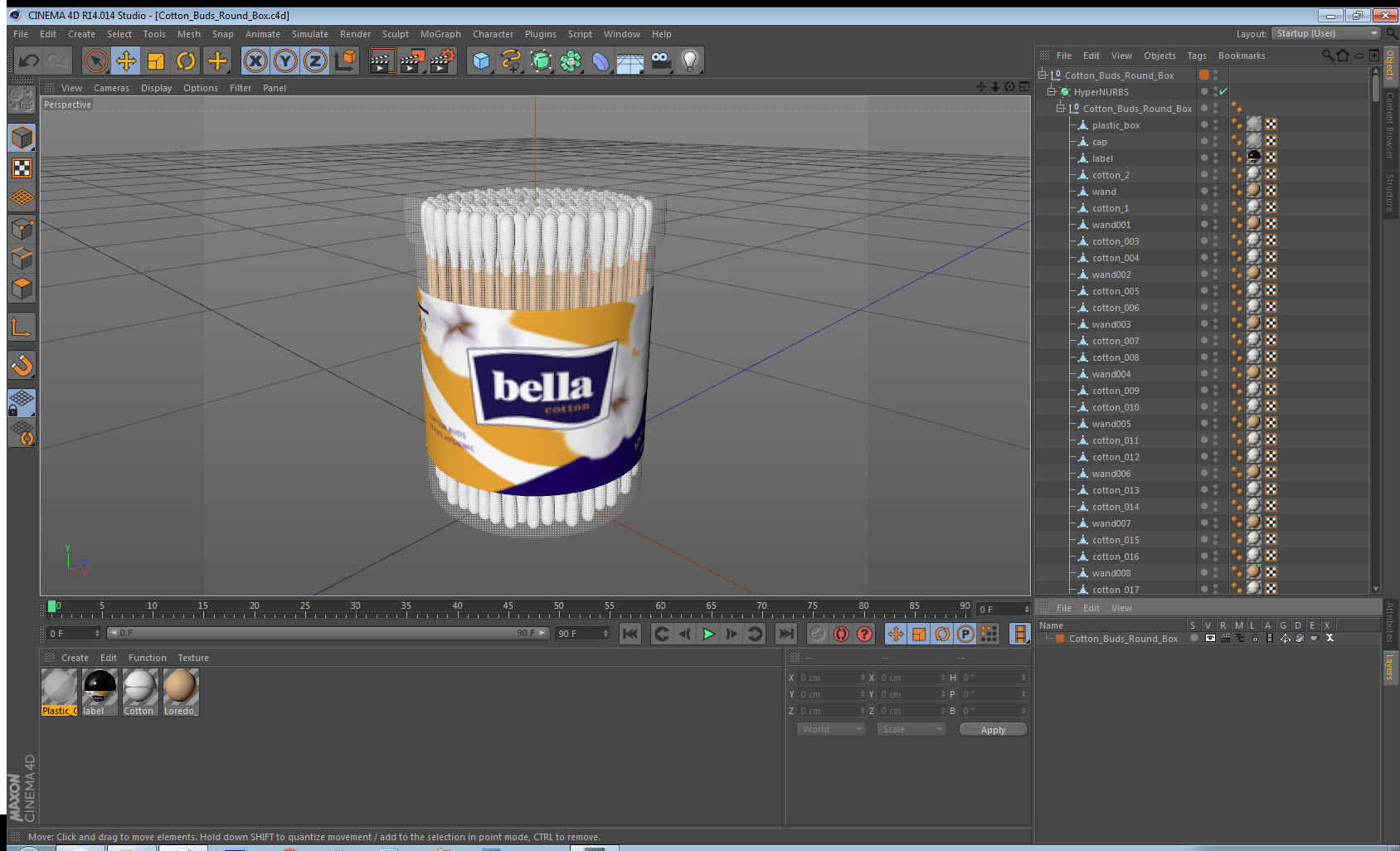The width and height of the screenshot is (1400, 851).
Task: Select the Cotton material swatch
Action: (x=139, y=692)
